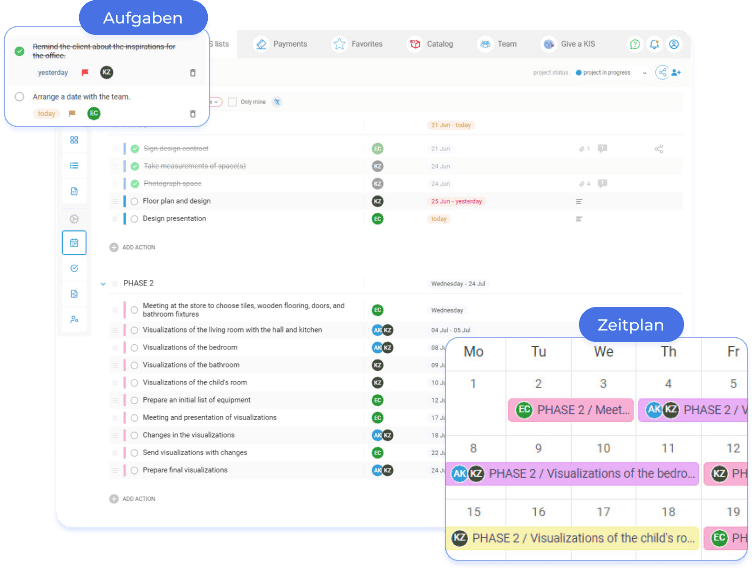Click the PHASE 2 section title
The height and width of the screenshot is (569, 752).
138,284
